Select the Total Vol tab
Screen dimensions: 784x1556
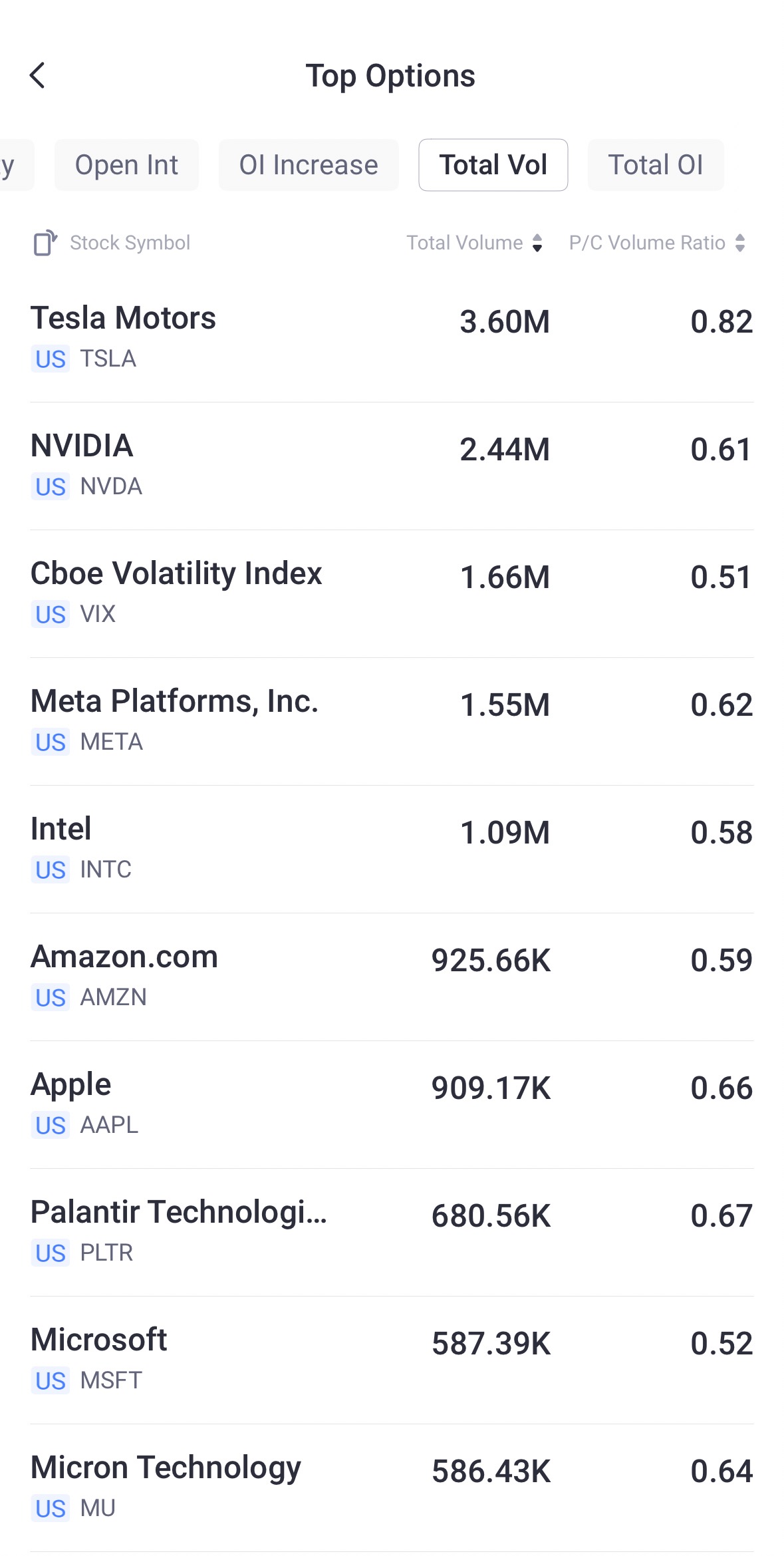click(x=493, y=165)
